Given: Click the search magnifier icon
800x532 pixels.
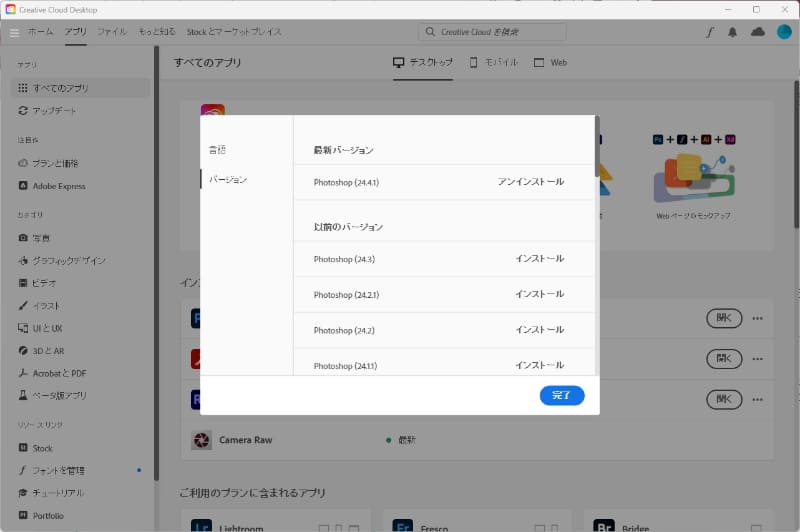Looking at the screenshot, I should coord(430,32).
